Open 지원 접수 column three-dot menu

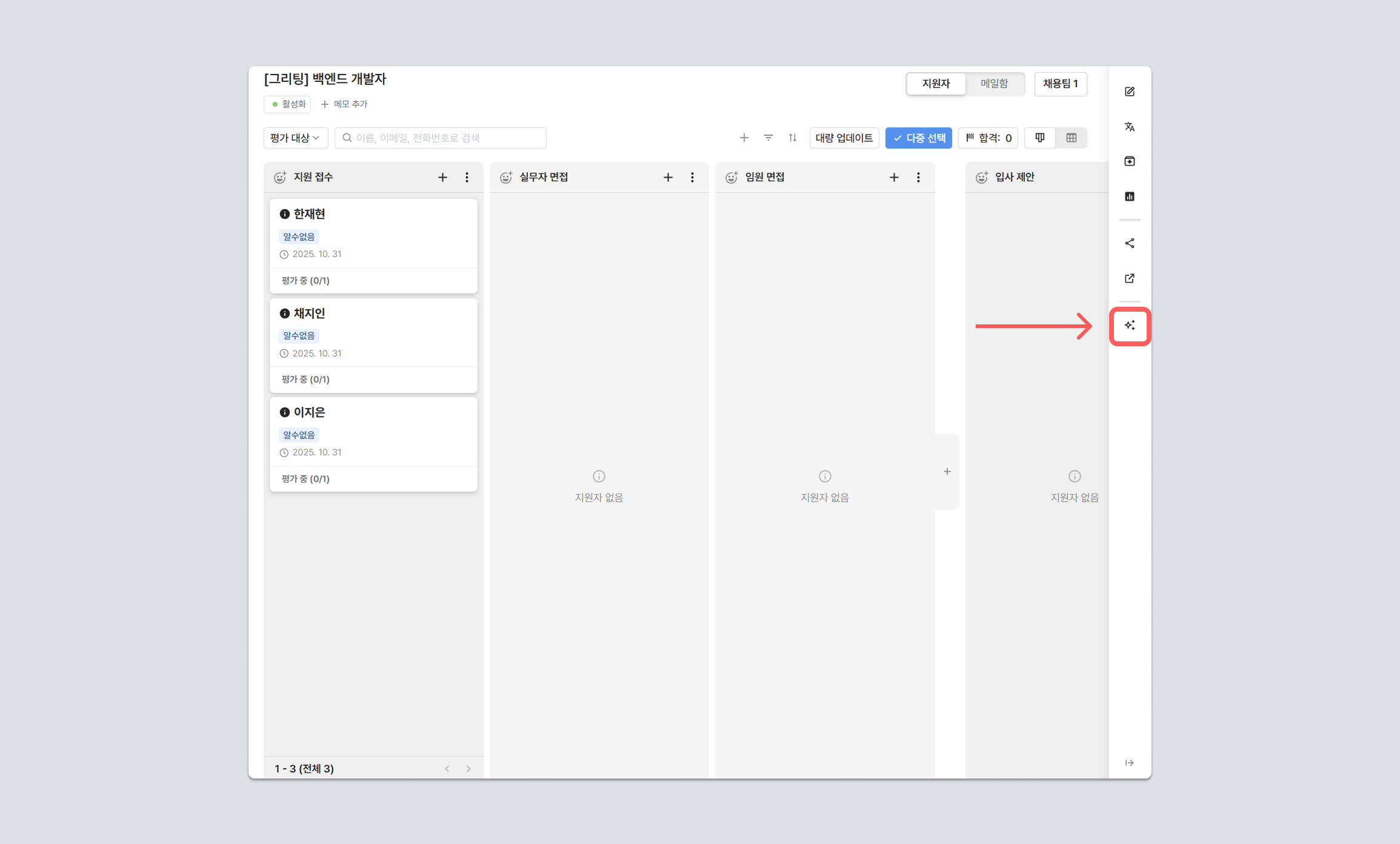point(467,177)
